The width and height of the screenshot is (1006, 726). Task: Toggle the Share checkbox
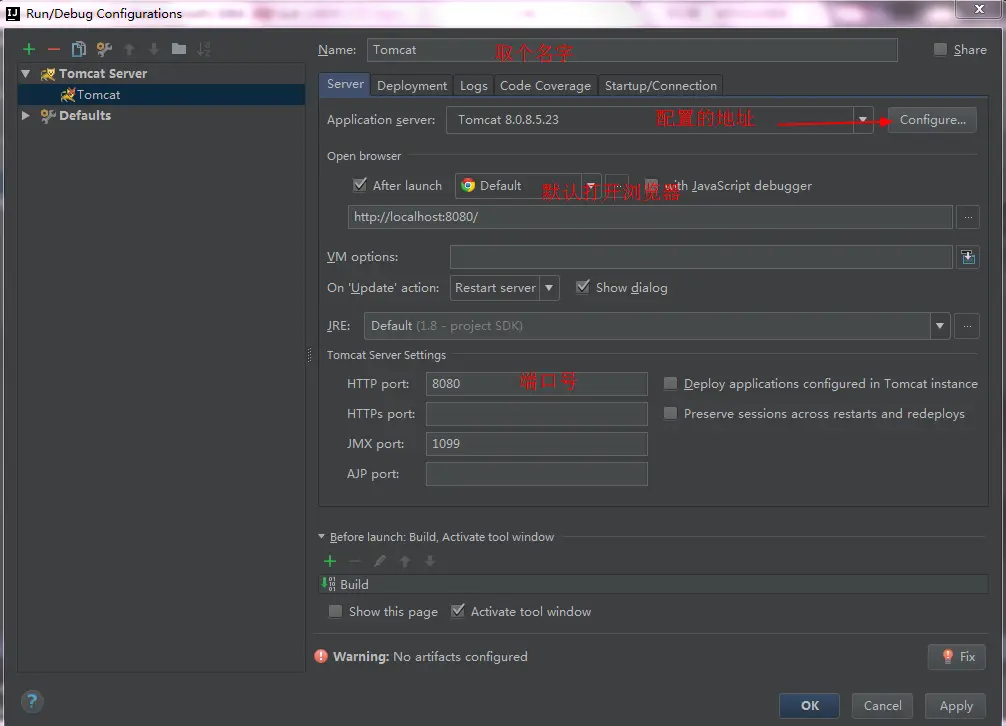click(940, 49)
